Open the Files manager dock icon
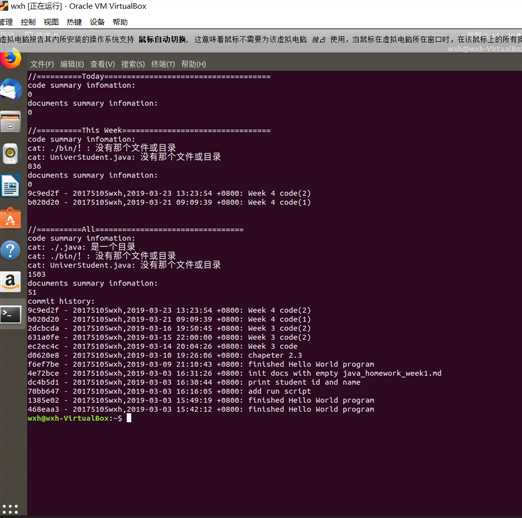522x518 pixels. 10,122
